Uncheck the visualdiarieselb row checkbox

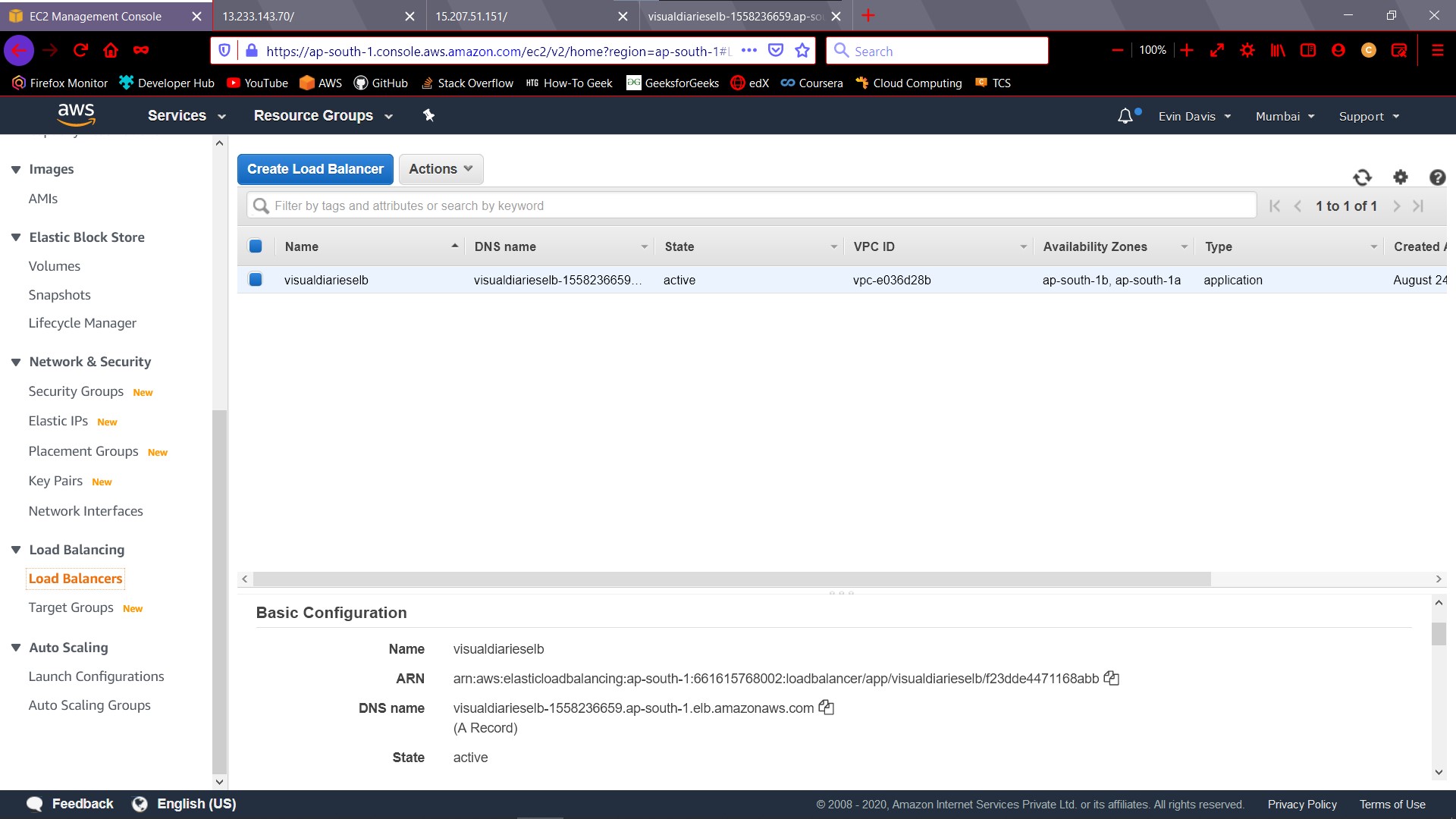point(256,280)
